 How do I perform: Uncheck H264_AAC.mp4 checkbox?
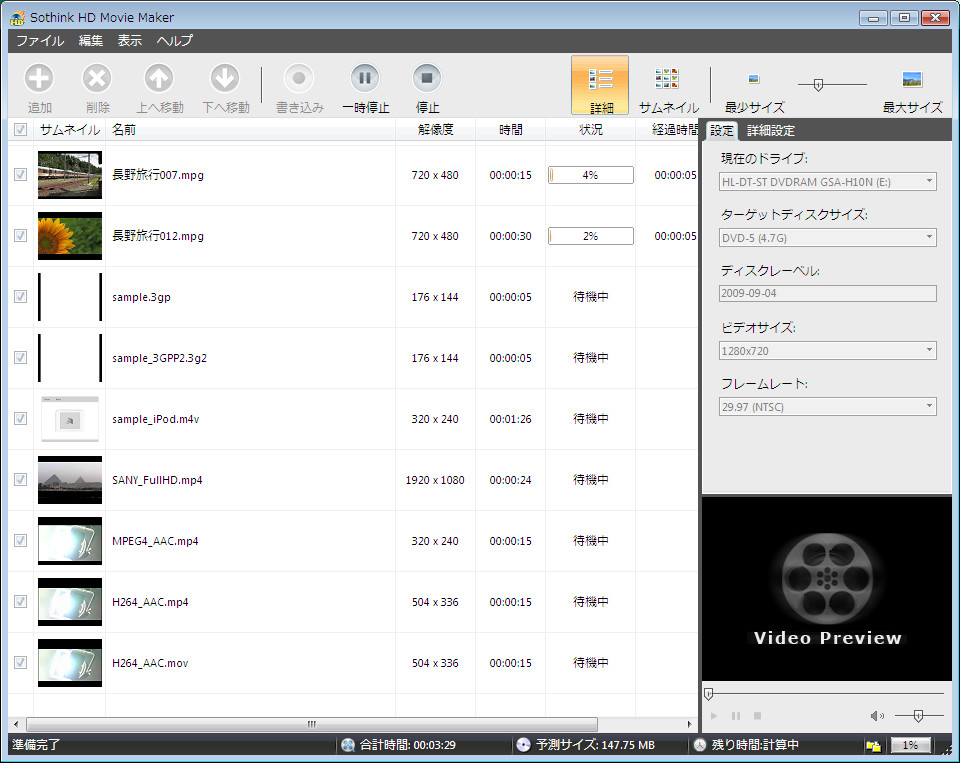point(21,601)
